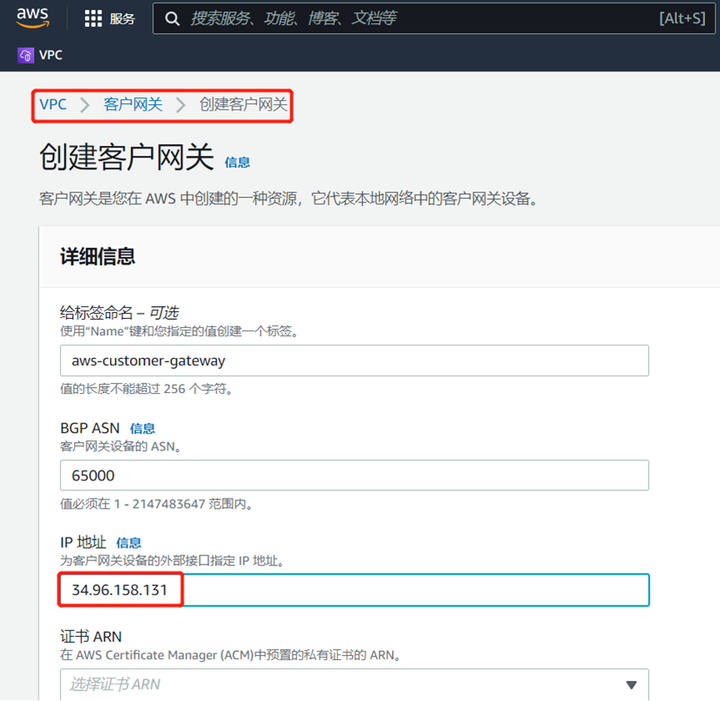Click the 客户网关设备的 ASN description
Image resolution: width=720 pixels, height=701 pixels.
[120, 447]
